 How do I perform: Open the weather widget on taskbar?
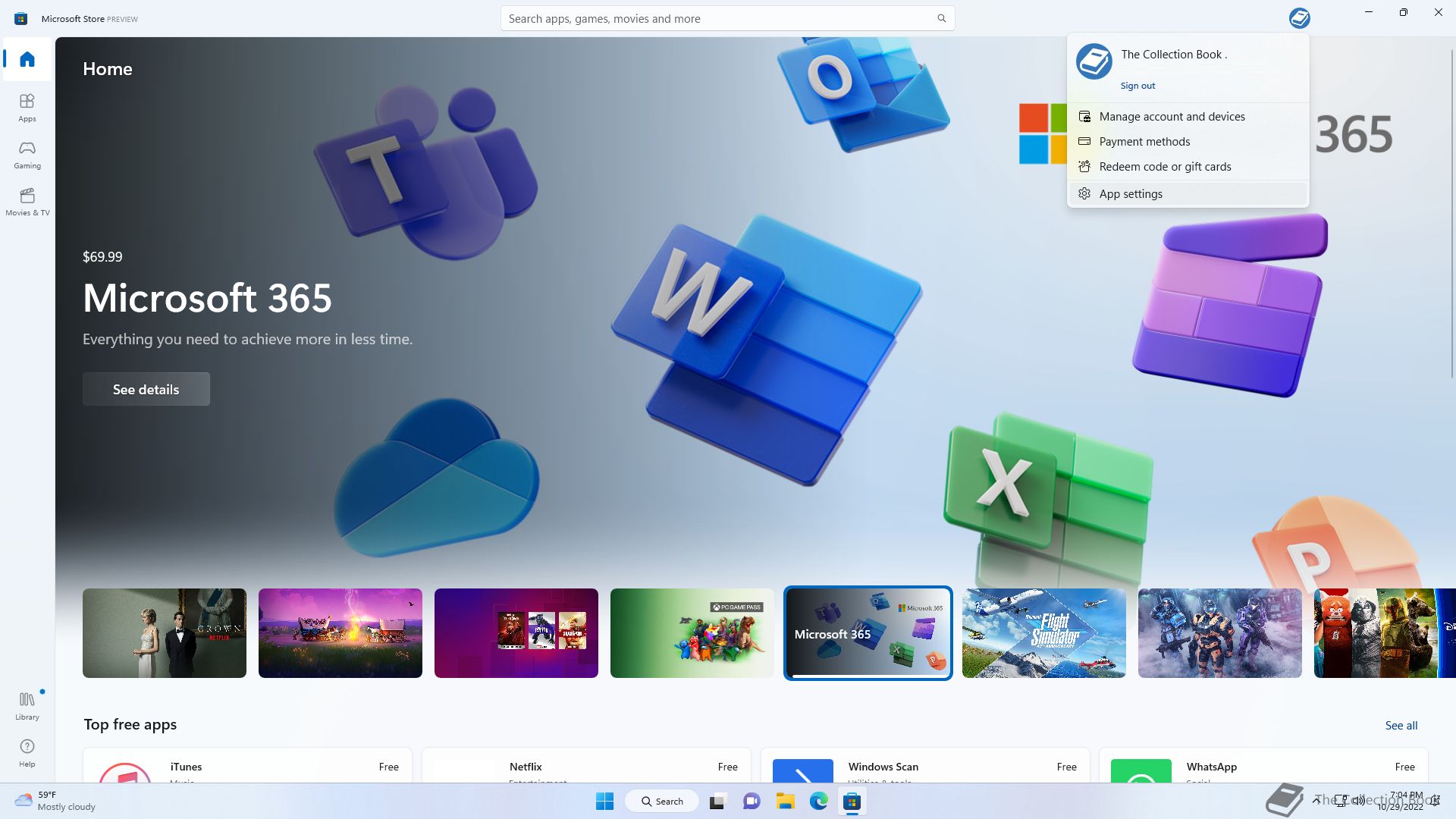tap(55, 801)
